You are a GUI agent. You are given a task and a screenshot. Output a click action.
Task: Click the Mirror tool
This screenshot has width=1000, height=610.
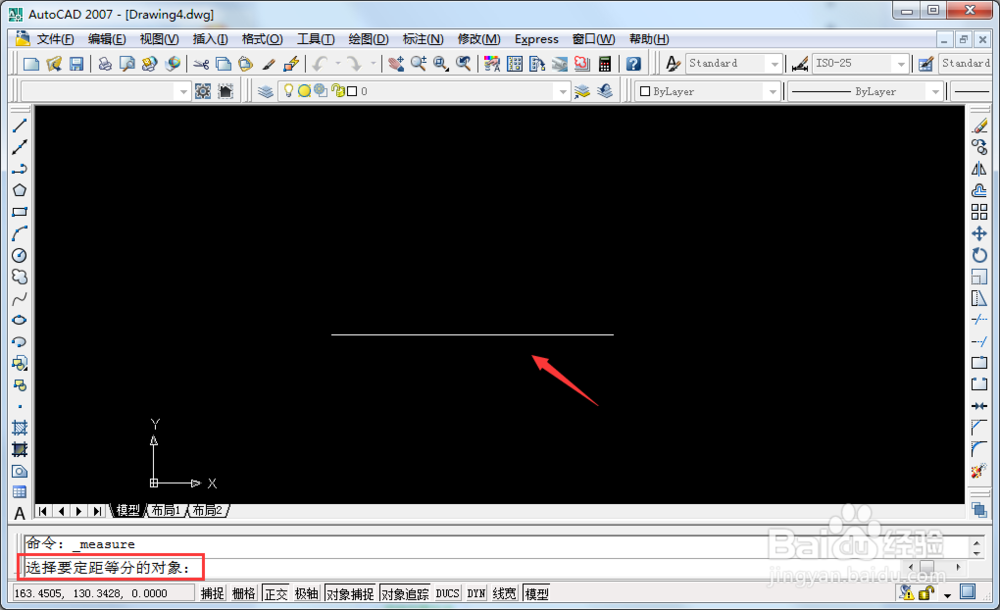point(979,169)
